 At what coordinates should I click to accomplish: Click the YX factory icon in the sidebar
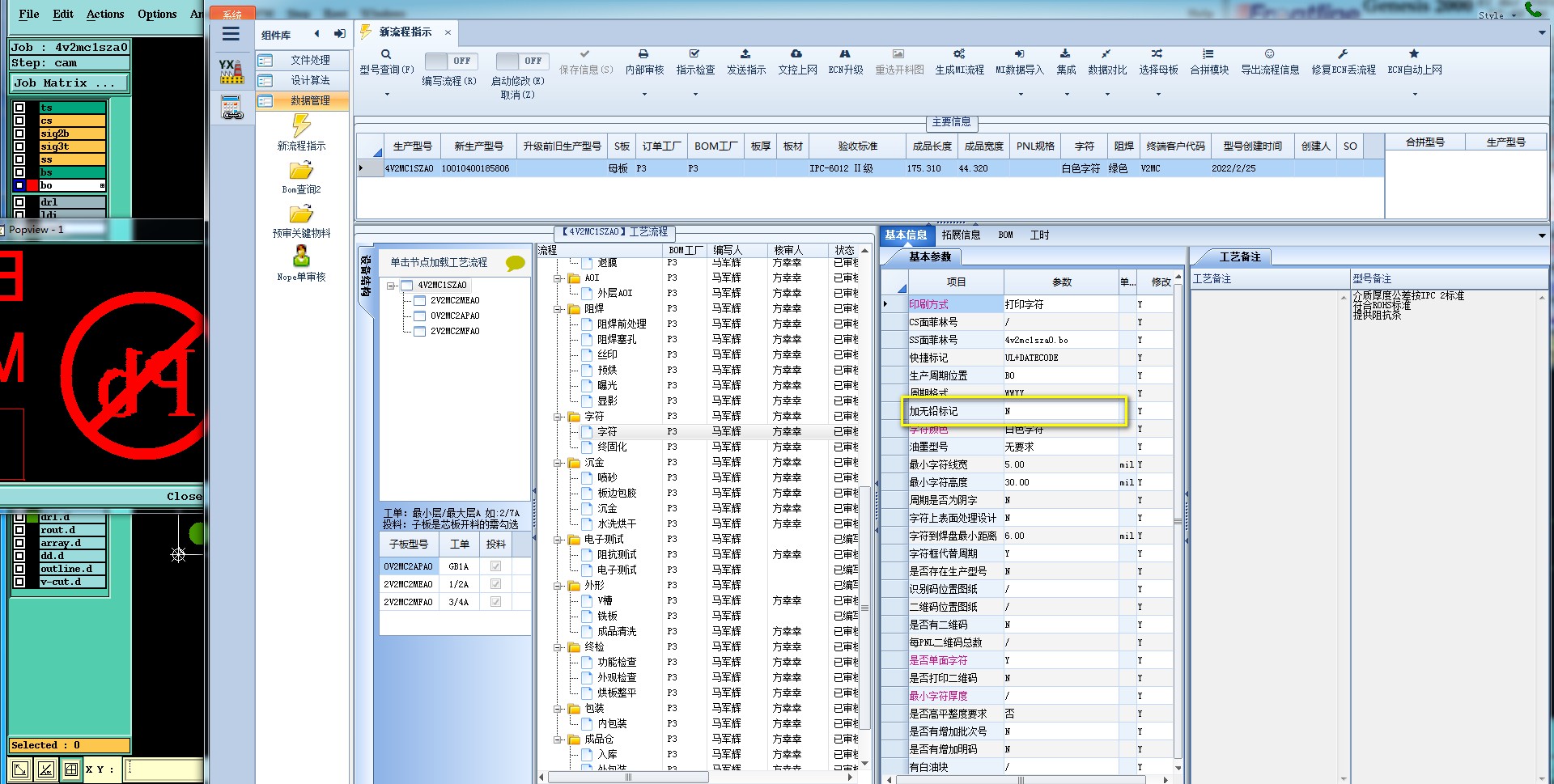pyautogui.click(x=231, y=71)
